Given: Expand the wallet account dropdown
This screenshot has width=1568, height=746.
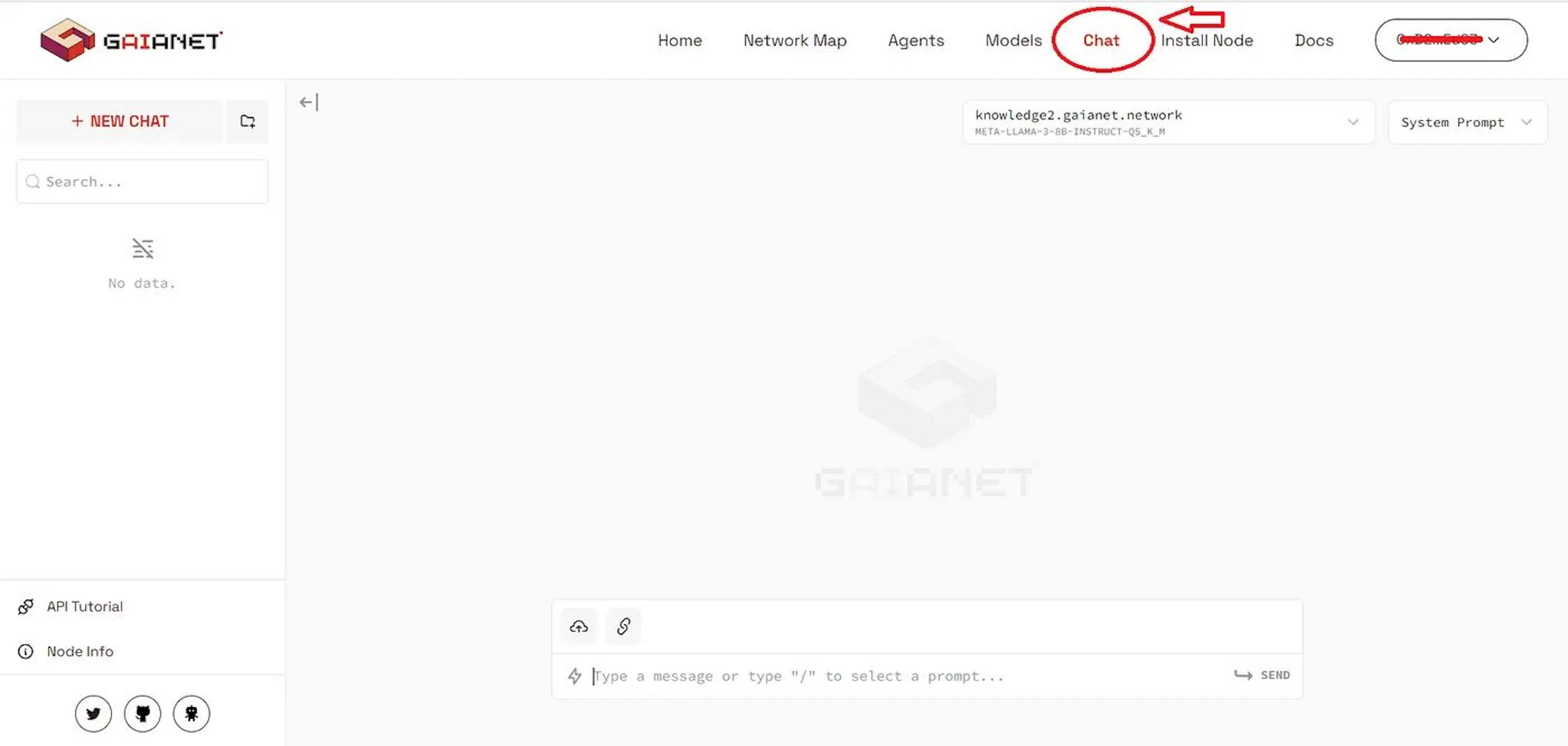Looking at the screenshot, I should (x=1450, y=40).
